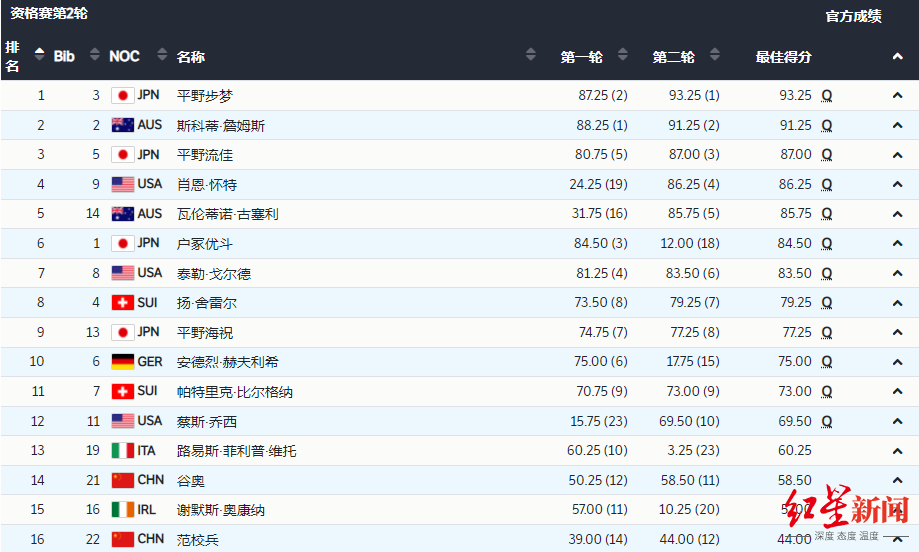Screen dimensions: 919x552
Task: Click the Bib column sort arrows
Action: (x=94, y=56)
